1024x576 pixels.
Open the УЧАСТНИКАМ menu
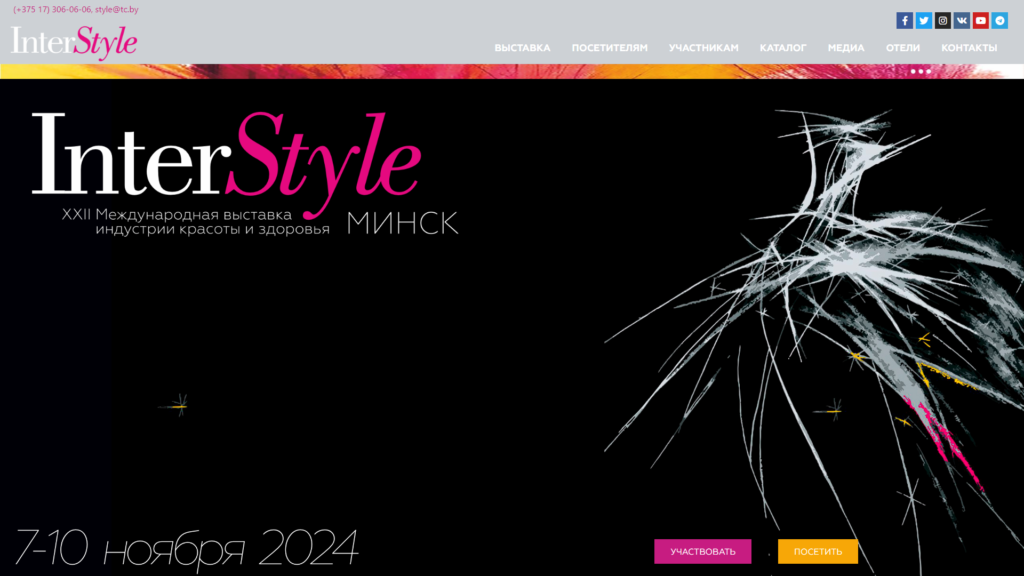[703, 48]
